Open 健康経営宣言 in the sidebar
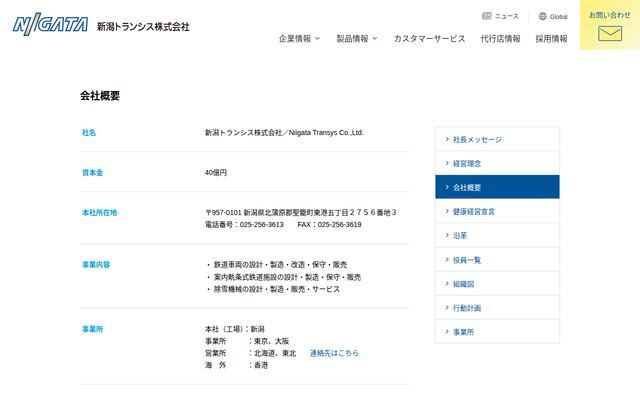The height and width of the screenshot is (400, 640). [x=497, y=211]
